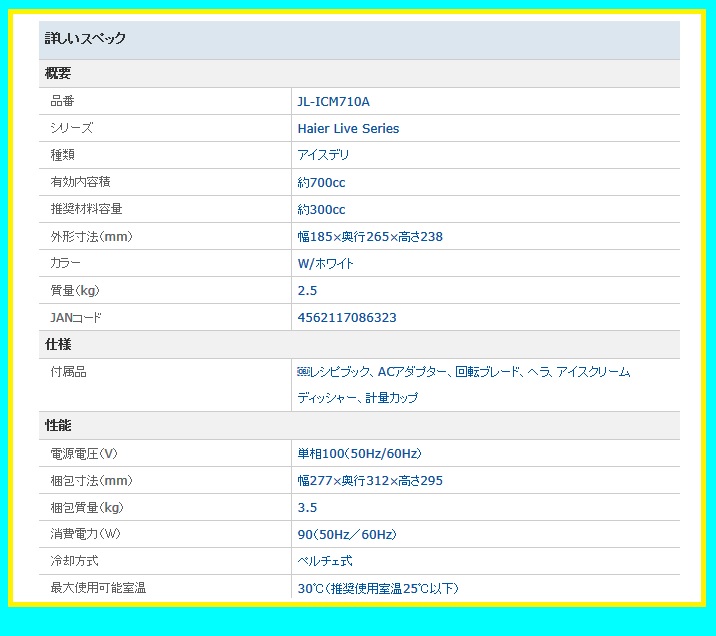
Task: Select the 仕様 section heading
Action: click(x=58, y=344)
